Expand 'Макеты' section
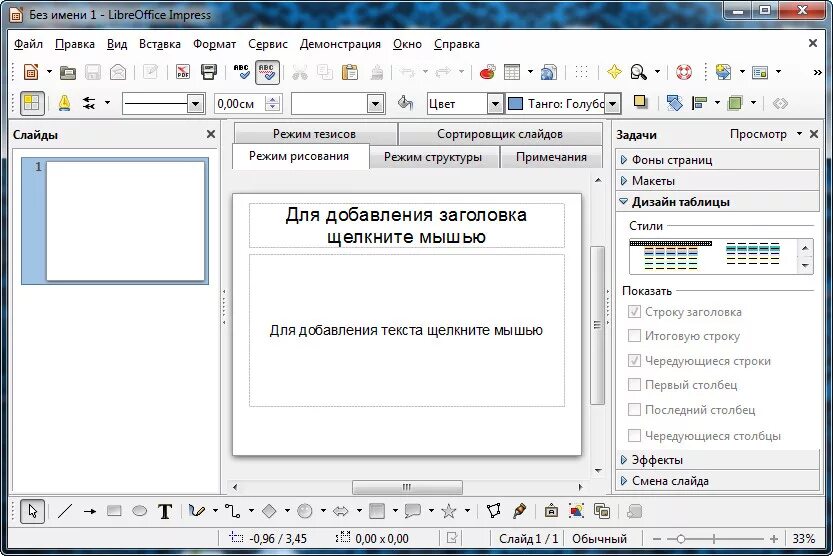Viewport: 833px width, 556px height. point(717,181)
